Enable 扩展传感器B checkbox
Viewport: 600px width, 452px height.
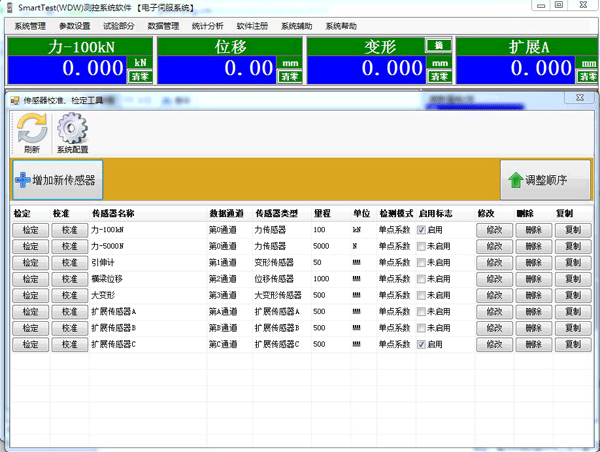coord(421,328)
